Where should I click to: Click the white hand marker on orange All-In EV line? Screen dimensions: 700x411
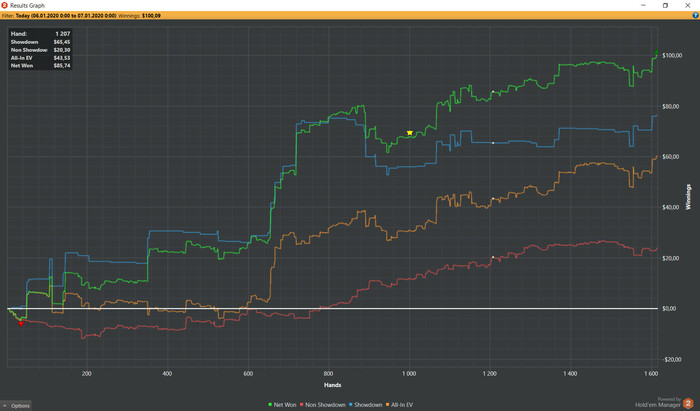coord(493,199)
